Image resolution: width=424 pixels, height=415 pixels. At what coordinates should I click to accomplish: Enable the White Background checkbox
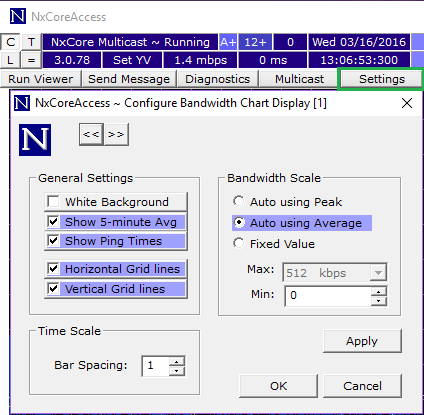click(53, 202)
